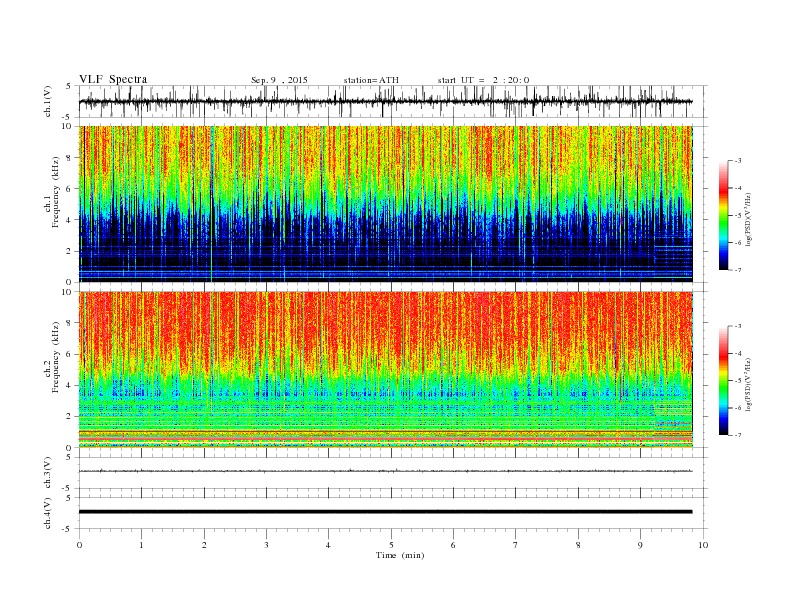Click the "Time (min)" axis label
Image resolution: width=792 pixels, height=612 pixels.
(400, 555)
